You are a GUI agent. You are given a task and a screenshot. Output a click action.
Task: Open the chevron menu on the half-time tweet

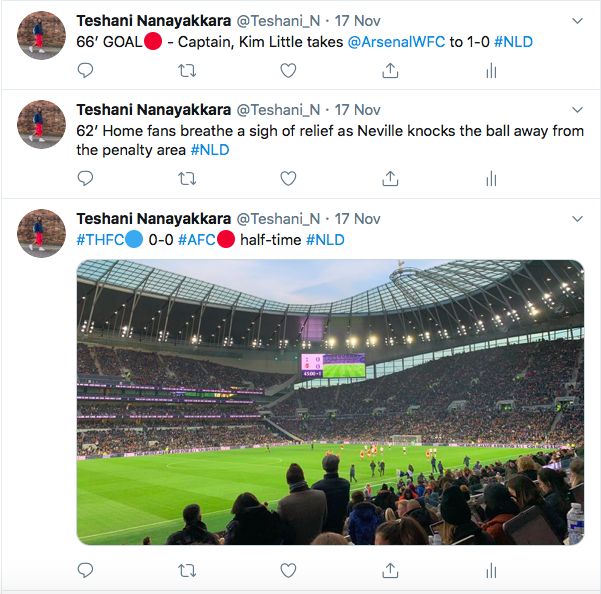(576, 218)
